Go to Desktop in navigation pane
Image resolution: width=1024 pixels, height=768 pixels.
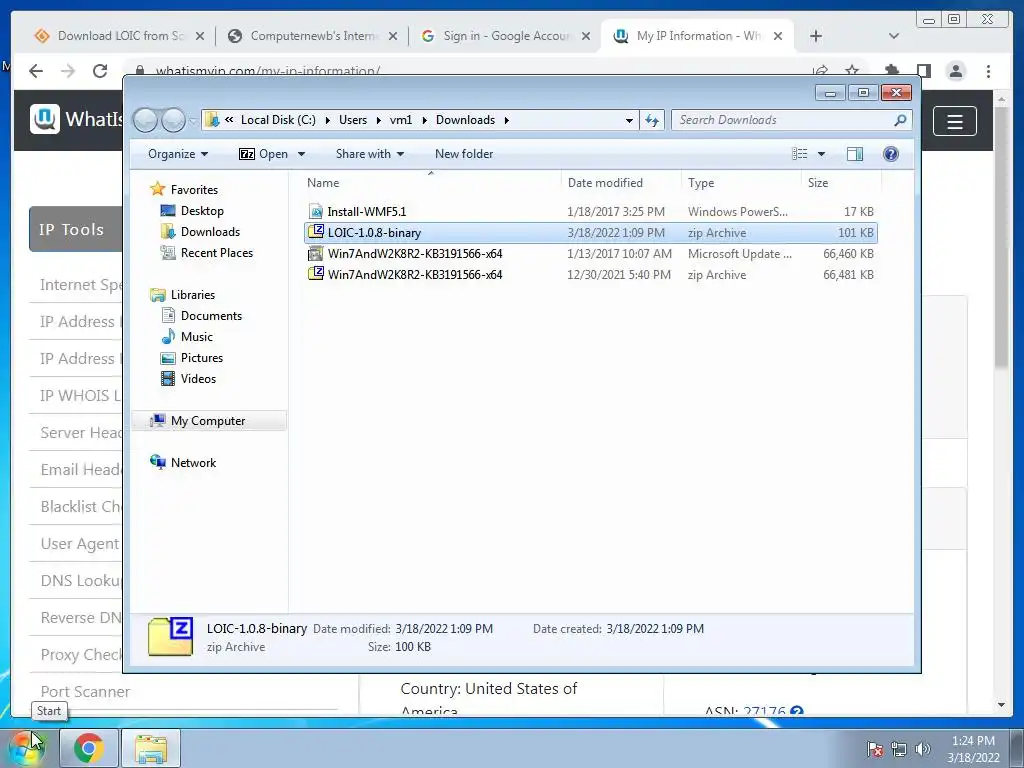202,211
